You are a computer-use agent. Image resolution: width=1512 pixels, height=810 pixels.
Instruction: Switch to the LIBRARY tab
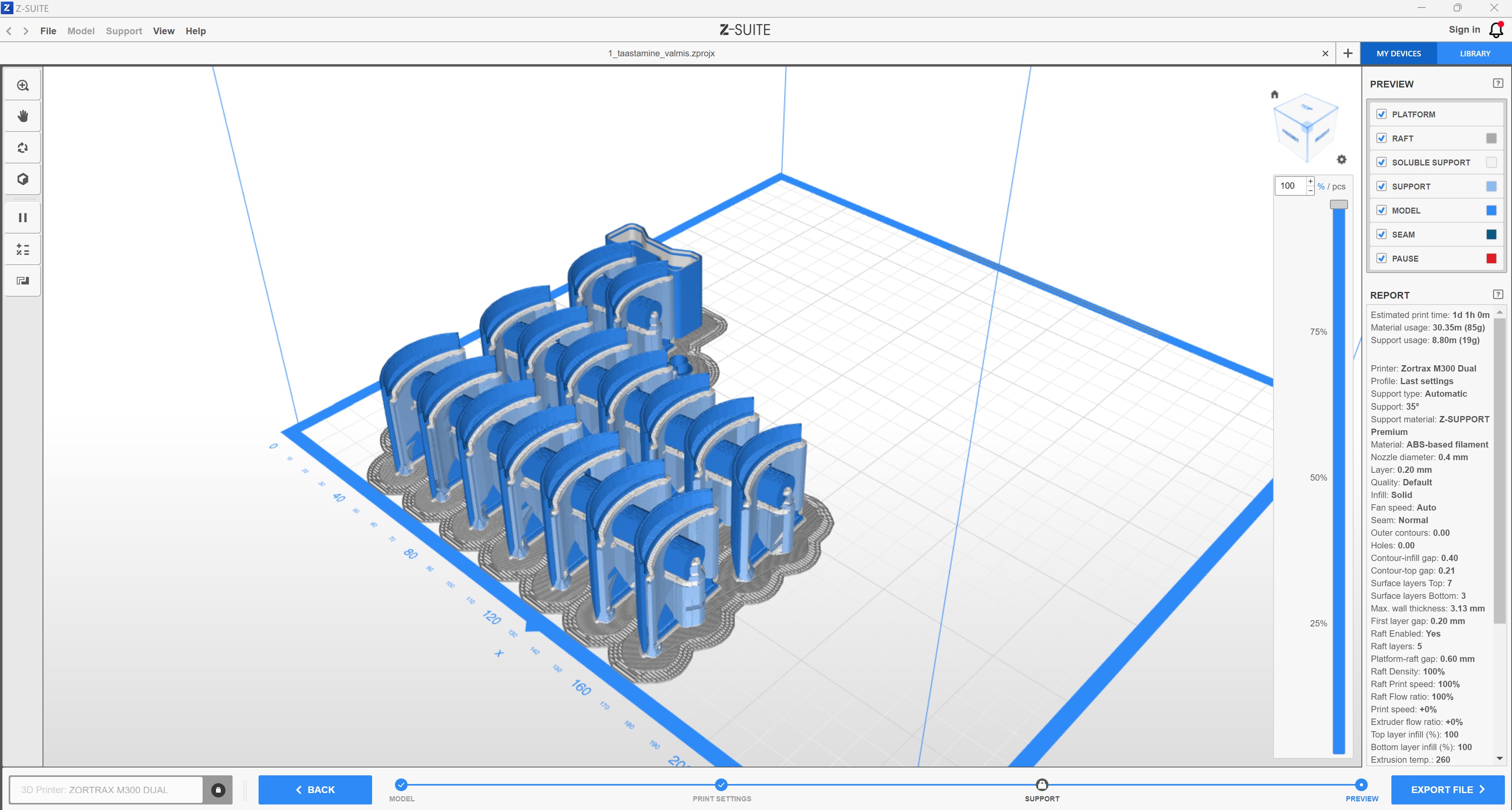click(x=1475, y=53)
